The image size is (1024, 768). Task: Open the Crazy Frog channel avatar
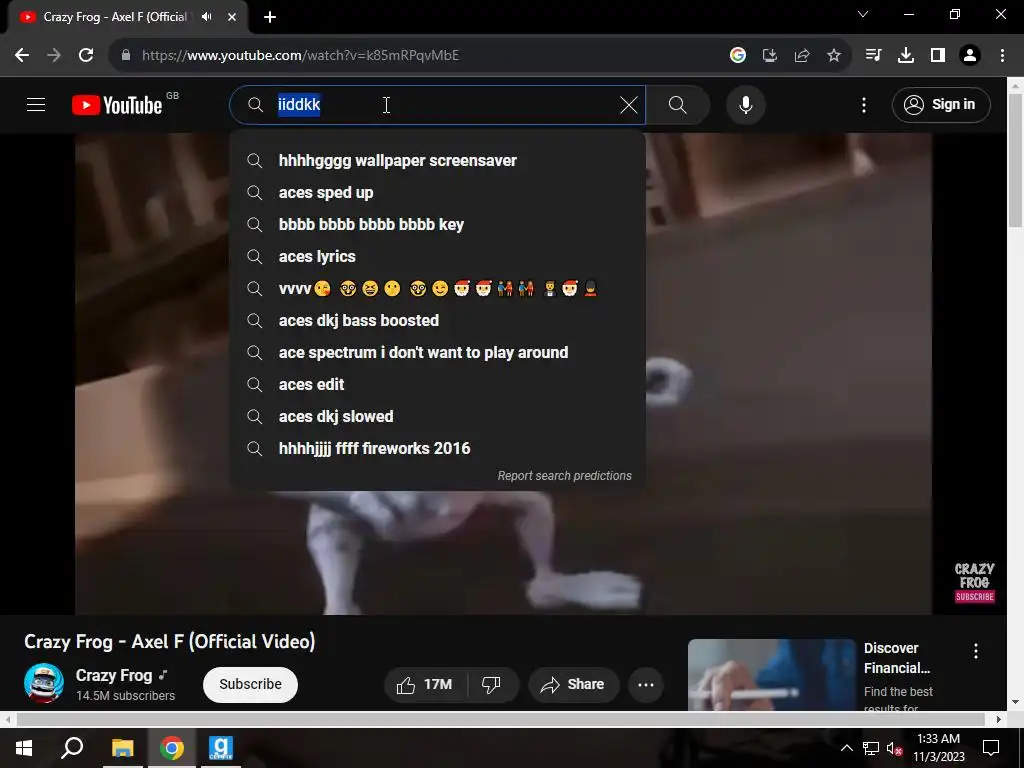[x=44, y=683]
